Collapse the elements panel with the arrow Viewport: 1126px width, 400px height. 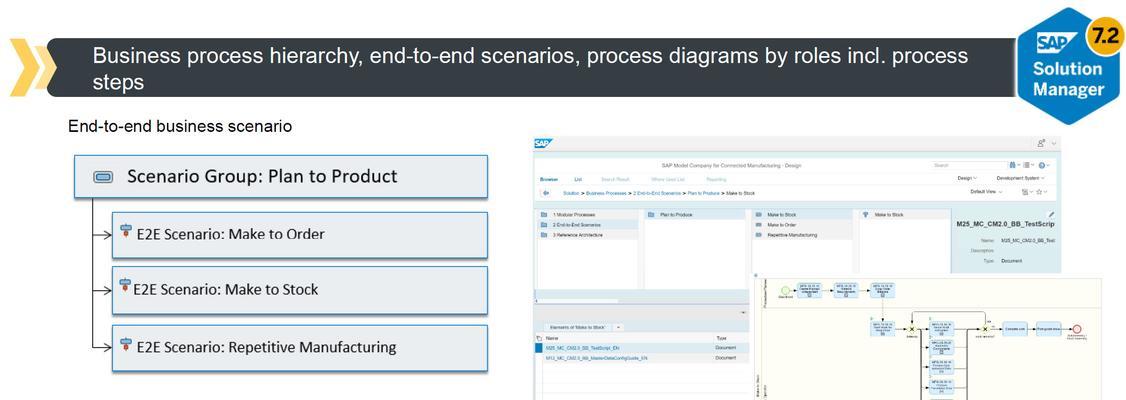tap(743, 313)
